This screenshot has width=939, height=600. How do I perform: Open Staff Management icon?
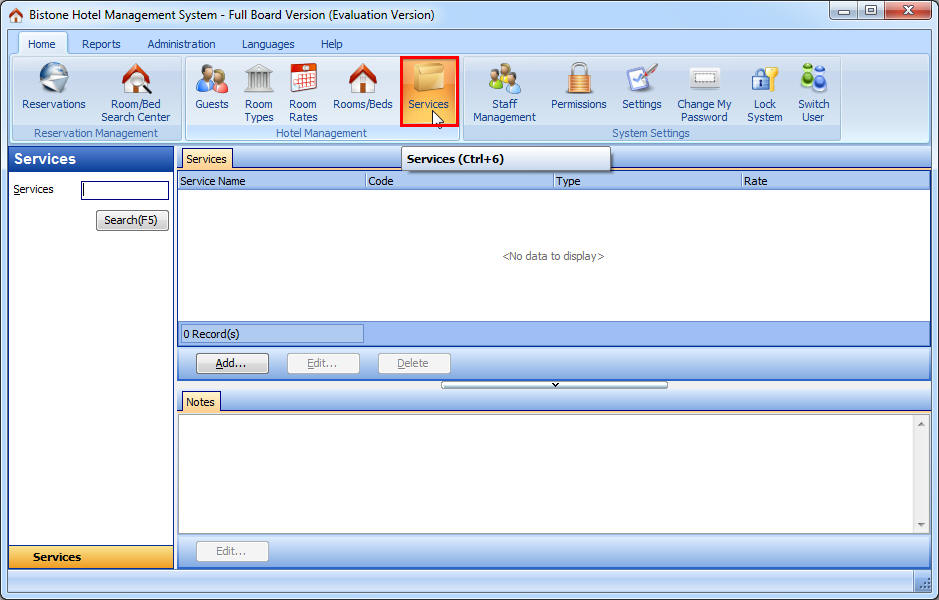(504, 91)
